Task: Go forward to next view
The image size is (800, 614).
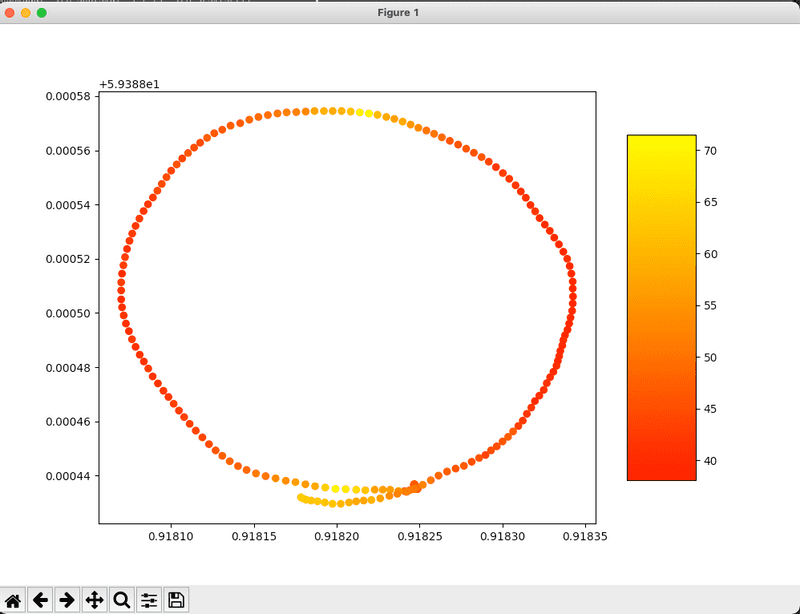Action: (68, 599)
